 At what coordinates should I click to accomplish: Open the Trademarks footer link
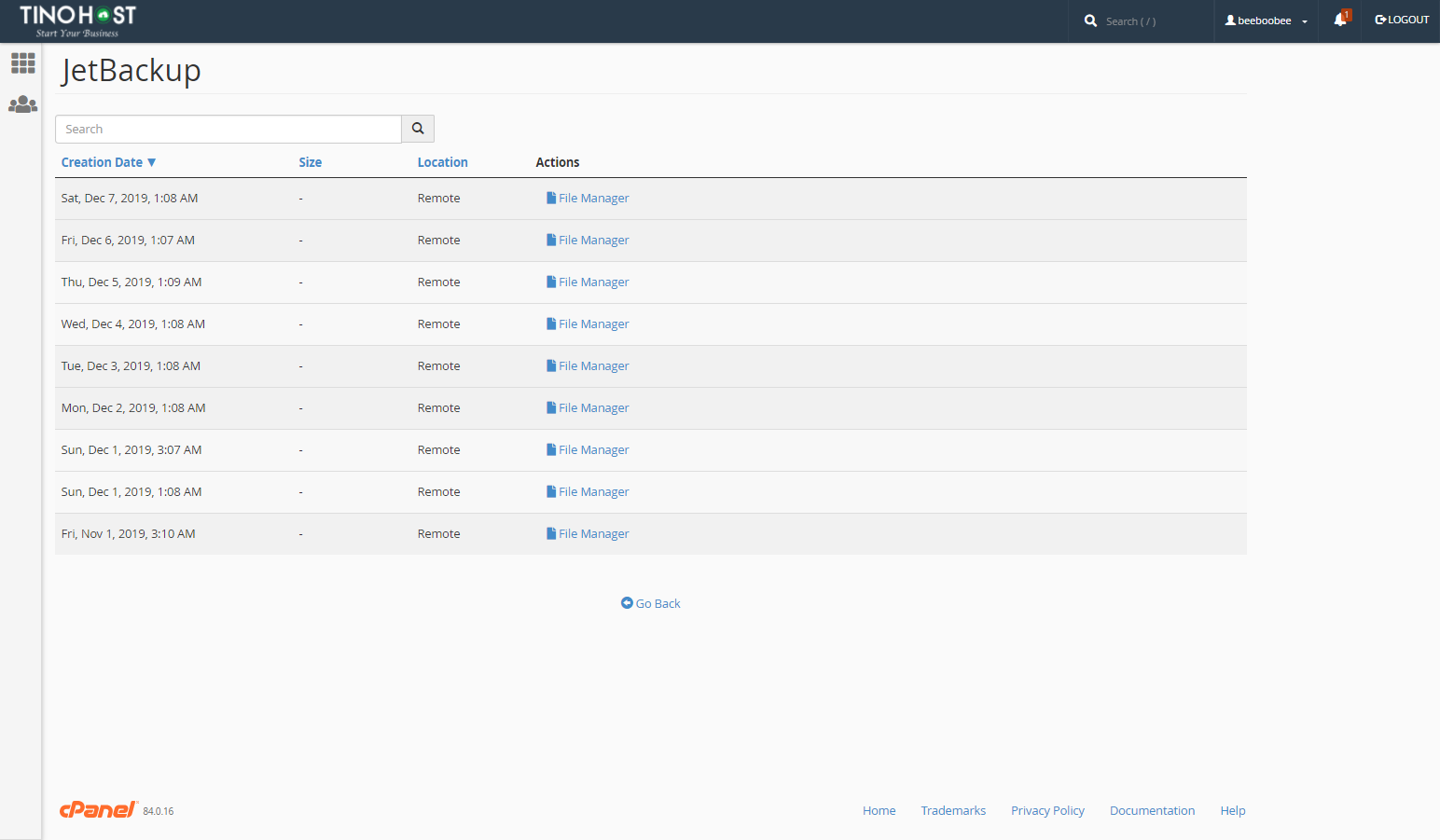(x=953, y=810)
